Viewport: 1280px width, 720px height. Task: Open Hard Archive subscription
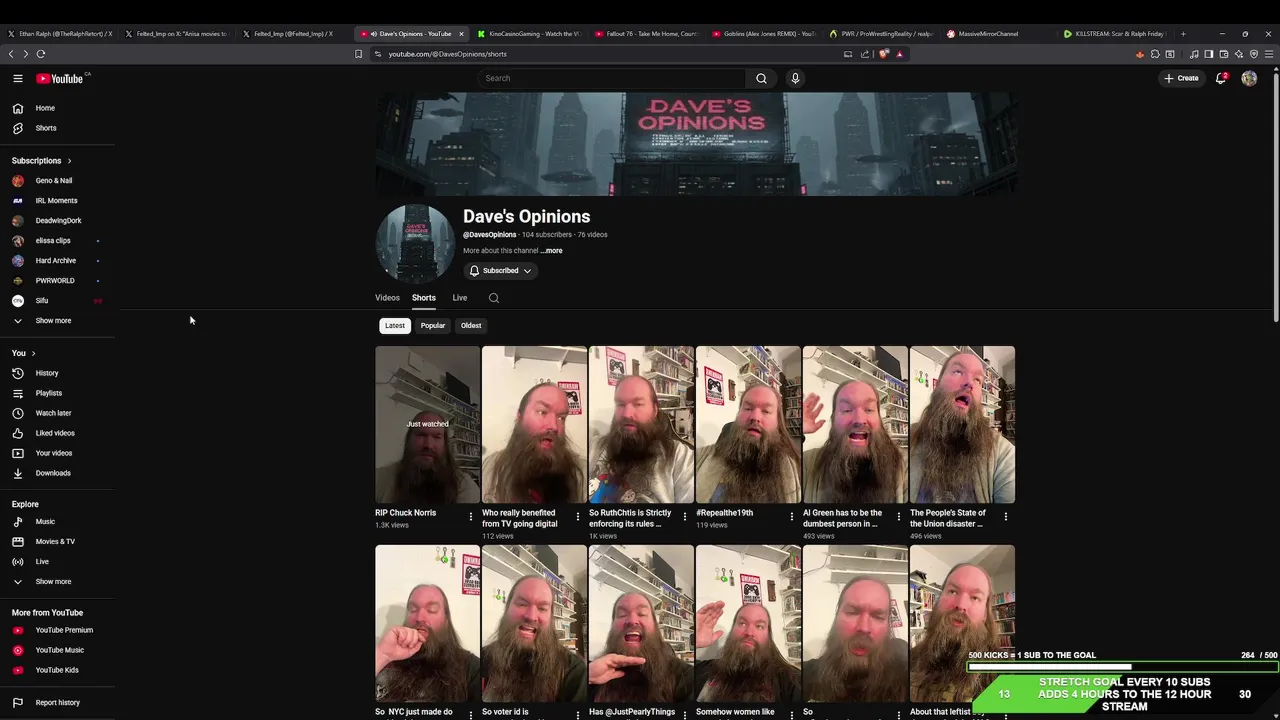tap(58, 261)
